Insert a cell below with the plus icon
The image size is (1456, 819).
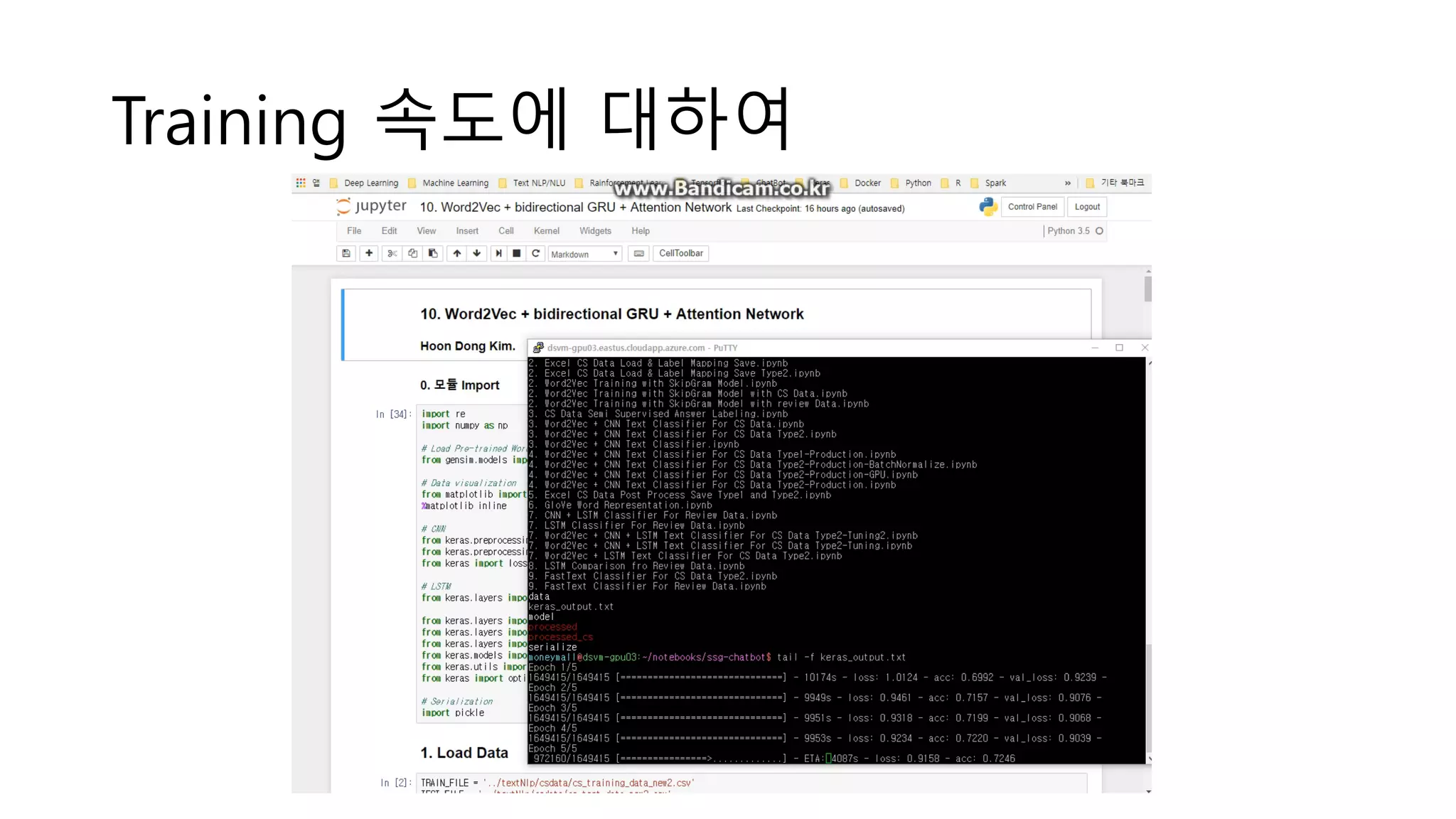369,253
